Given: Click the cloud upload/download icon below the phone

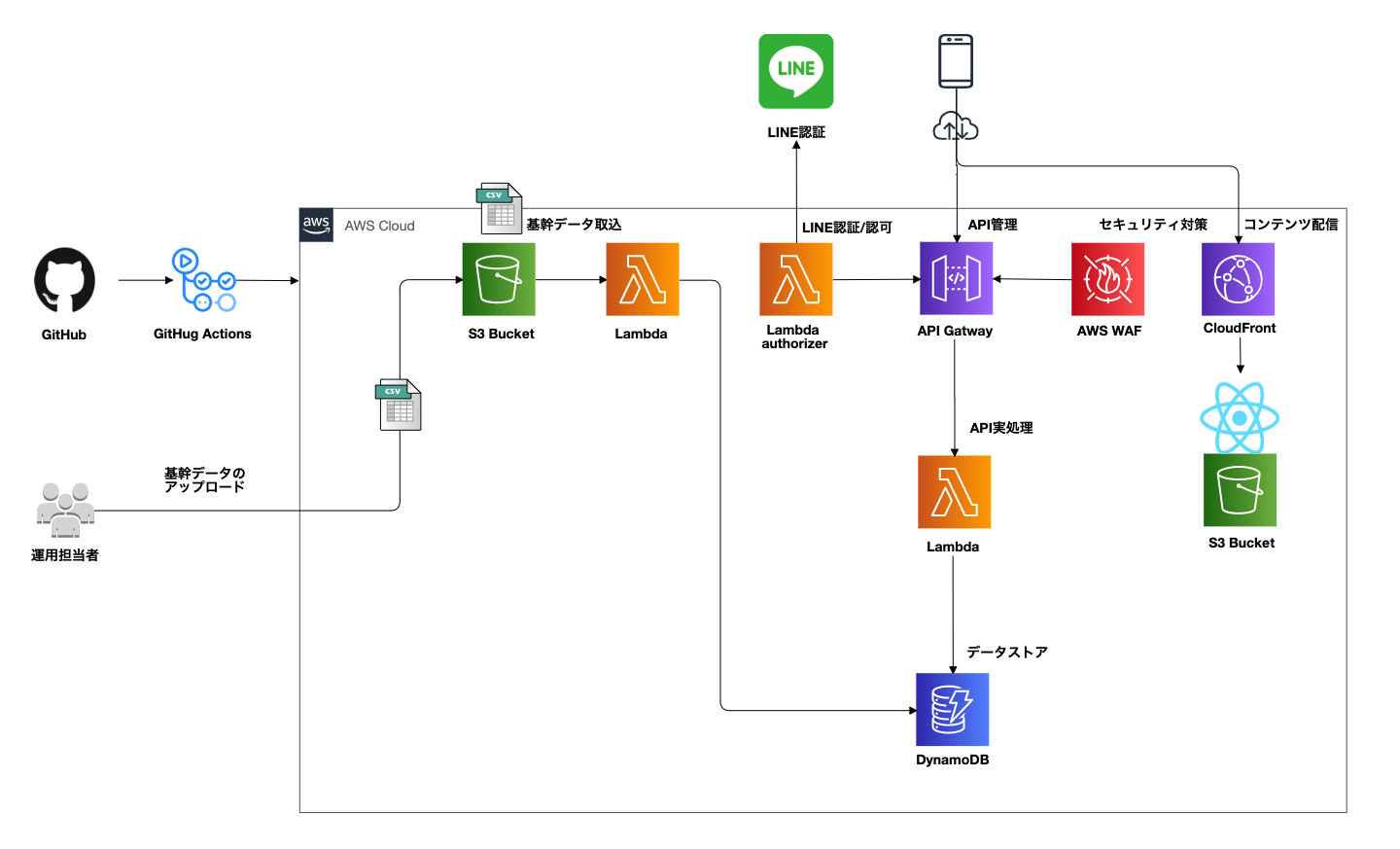Looking at the screenshot, I should pyautogui.click(x=955, y=127).
